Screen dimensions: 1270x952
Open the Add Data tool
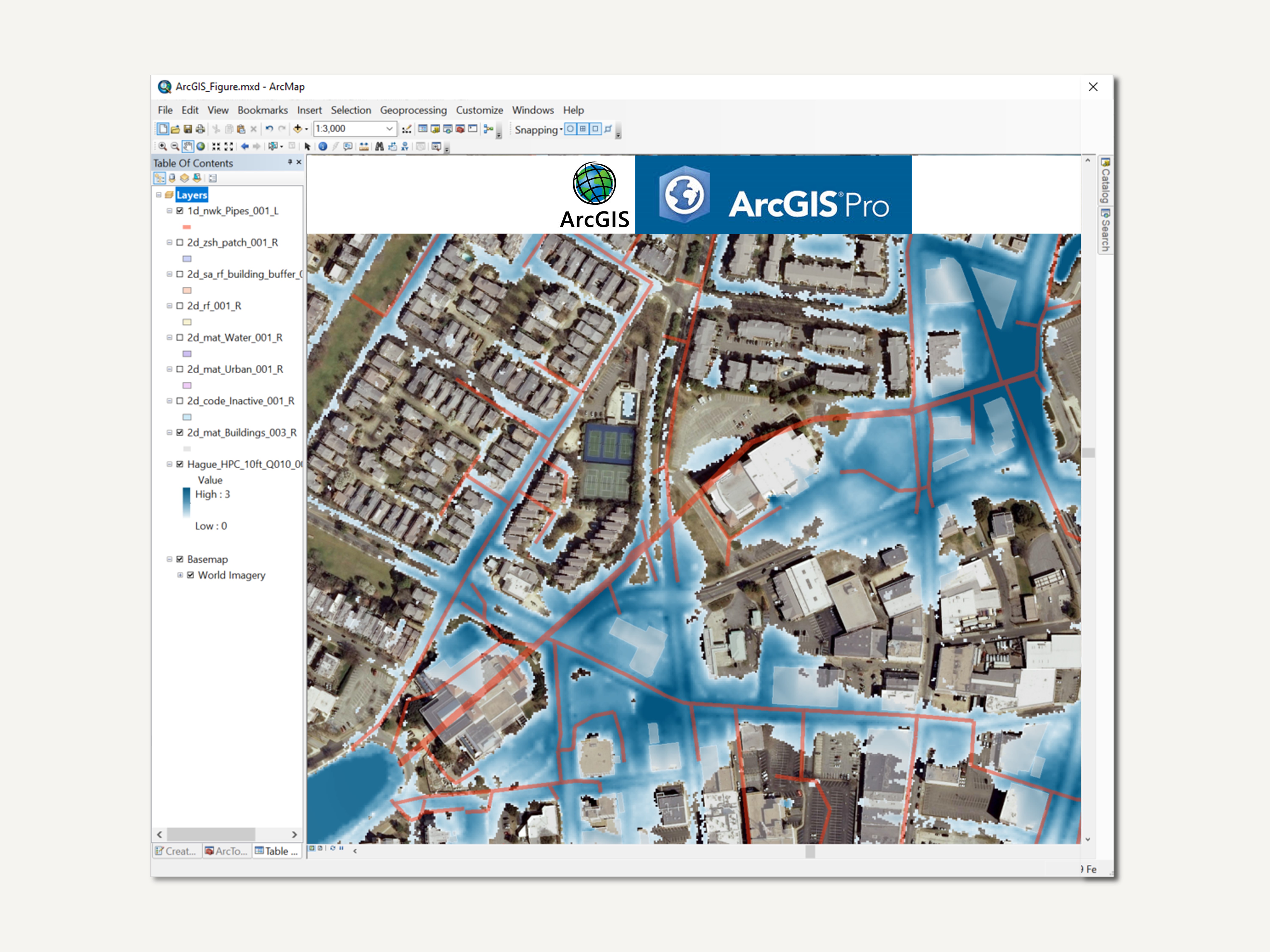click(298, 129)
